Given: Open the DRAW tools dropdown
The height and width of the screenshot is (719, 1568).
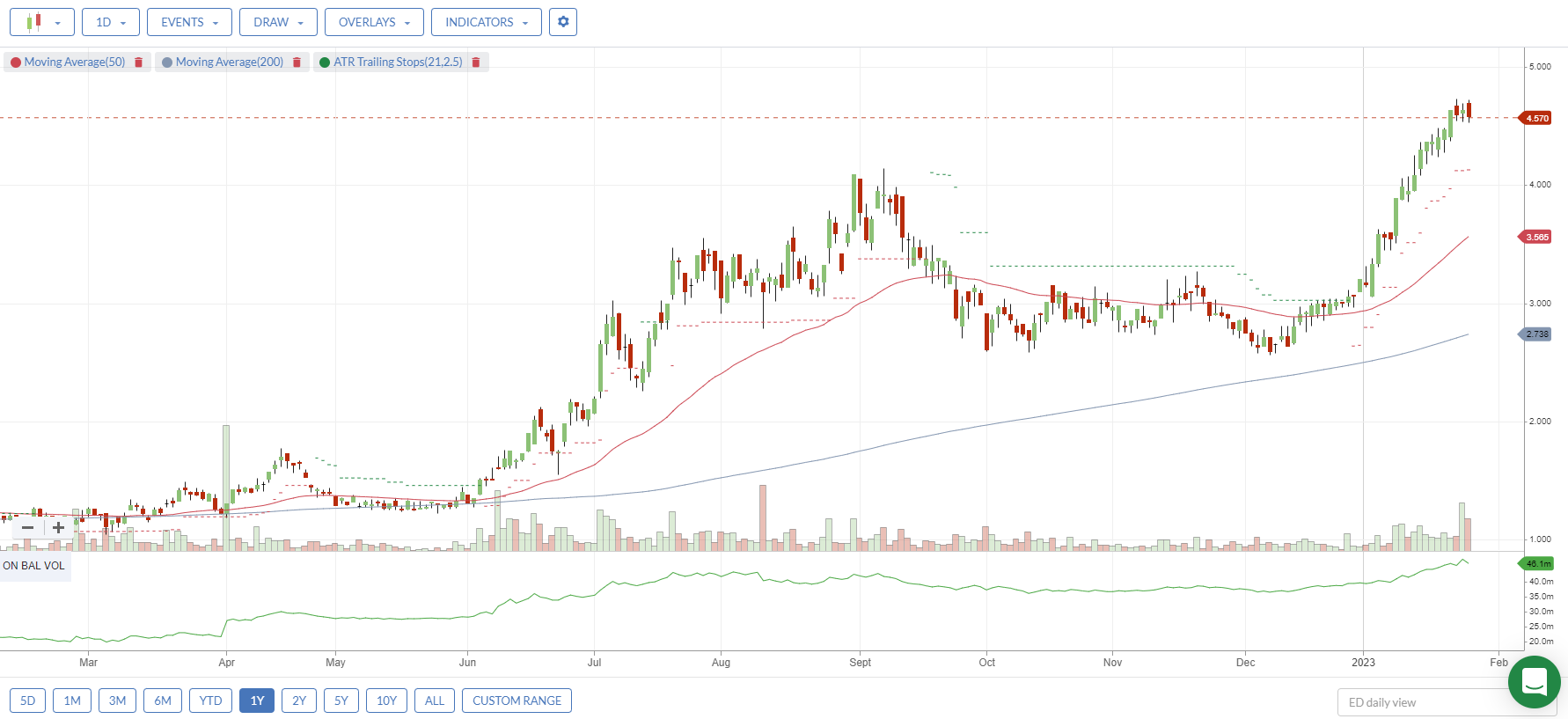Looking at the screenshot, I should coord(278,22).
